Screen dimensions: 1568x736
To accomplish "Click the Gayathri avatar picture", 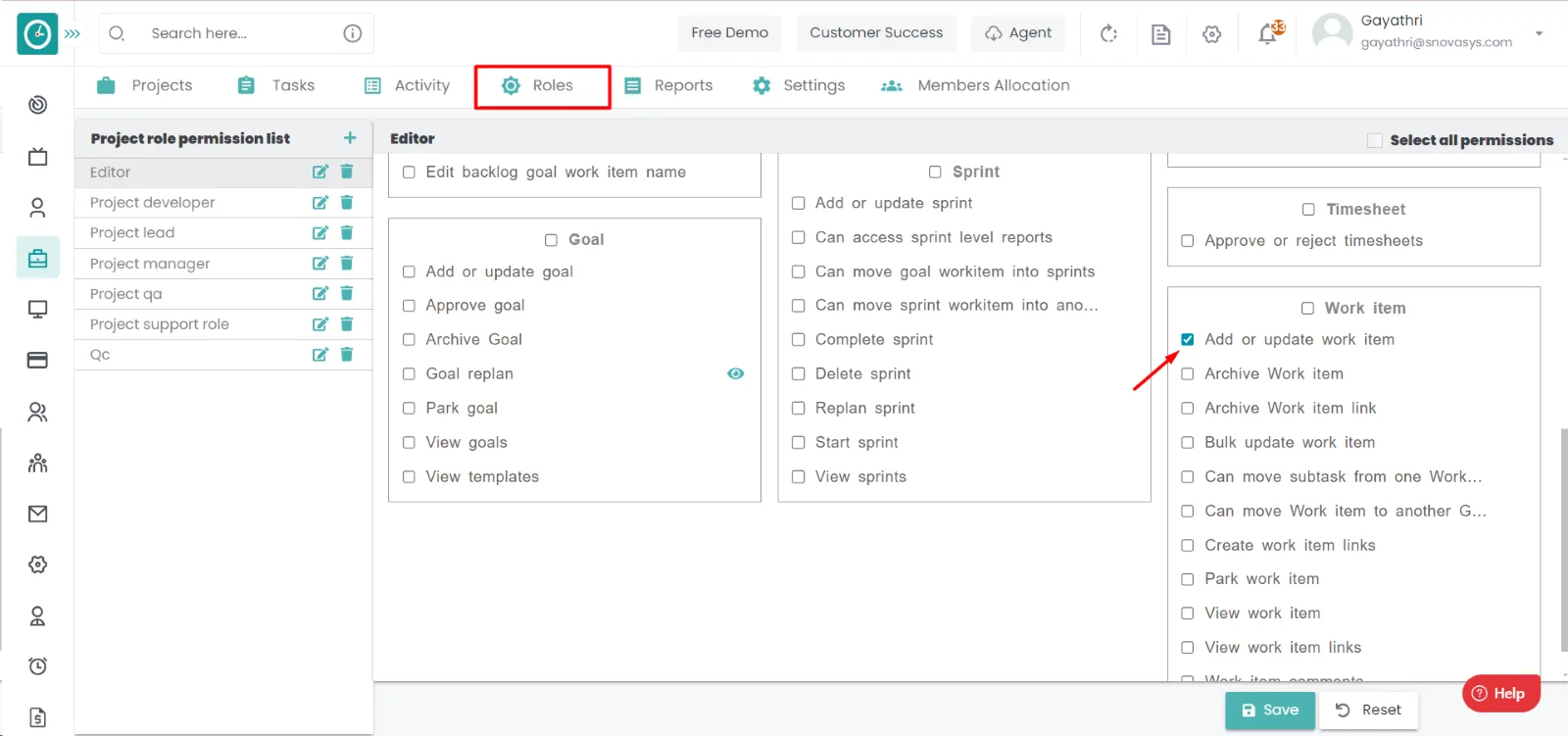I will click(x=1332, y=32).
